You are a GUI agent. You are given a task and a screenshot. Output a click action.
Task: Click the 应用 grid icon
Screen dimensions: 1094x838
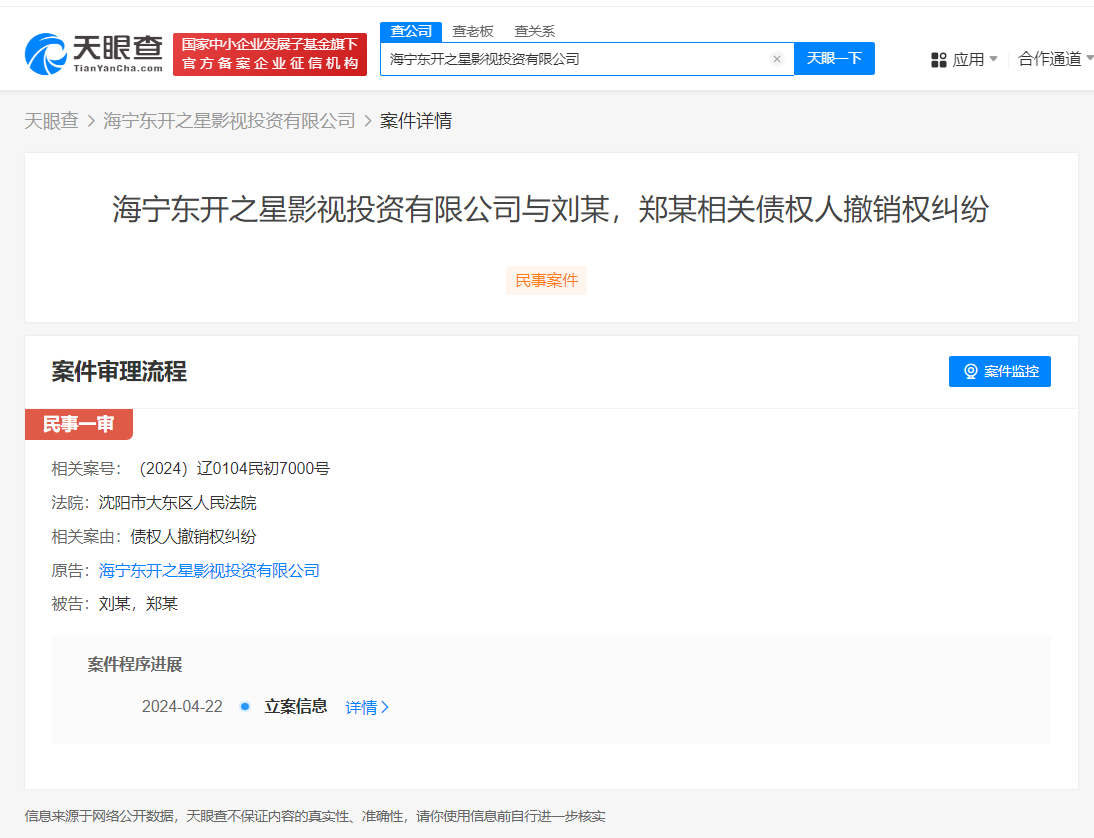938,60
